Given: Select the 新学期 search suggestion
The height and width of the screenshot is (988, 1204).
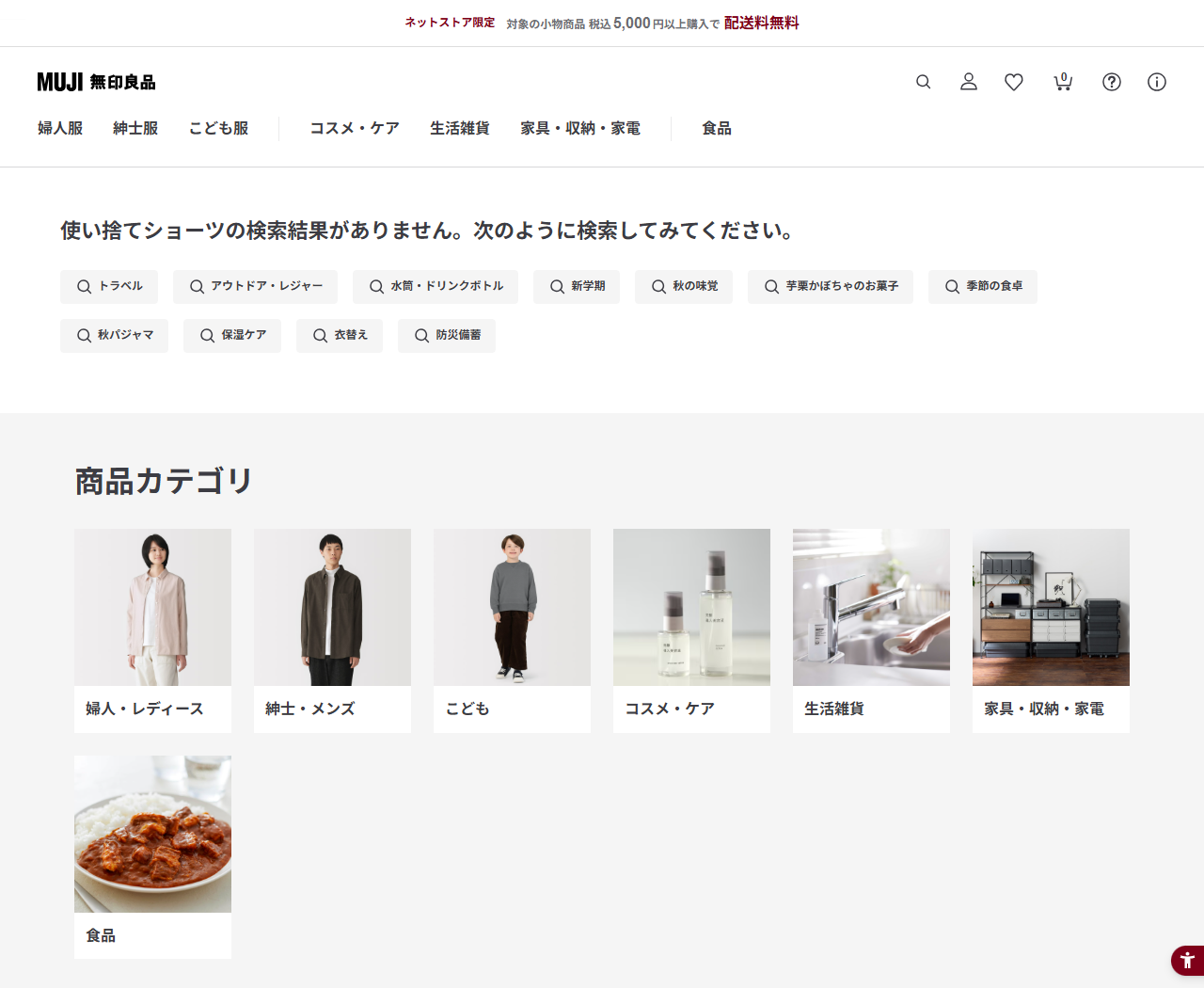Looking at the screenshot, I should [x=577, y=286].
